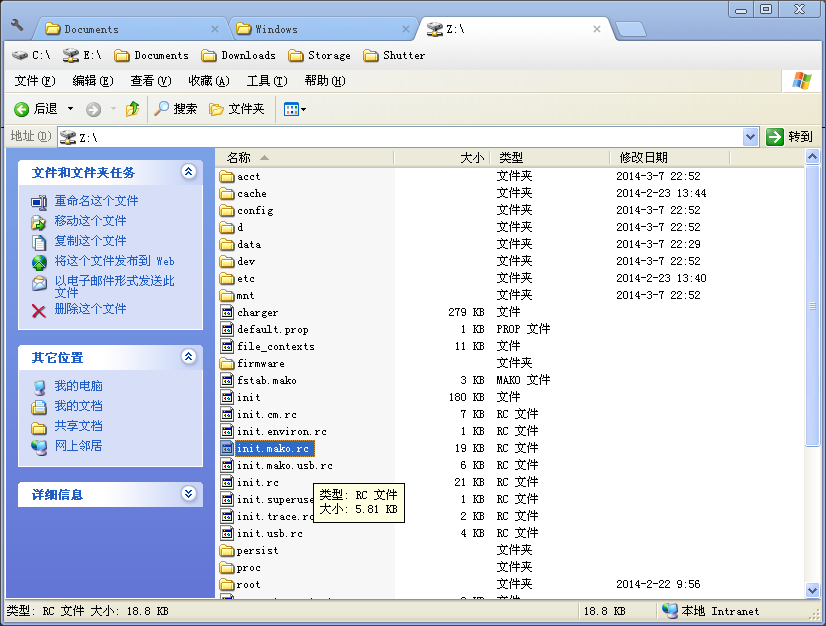Collapse the 文件和文件夹任务 panel
The height and width of the screenshot is (626, 826).
(189, 172)
